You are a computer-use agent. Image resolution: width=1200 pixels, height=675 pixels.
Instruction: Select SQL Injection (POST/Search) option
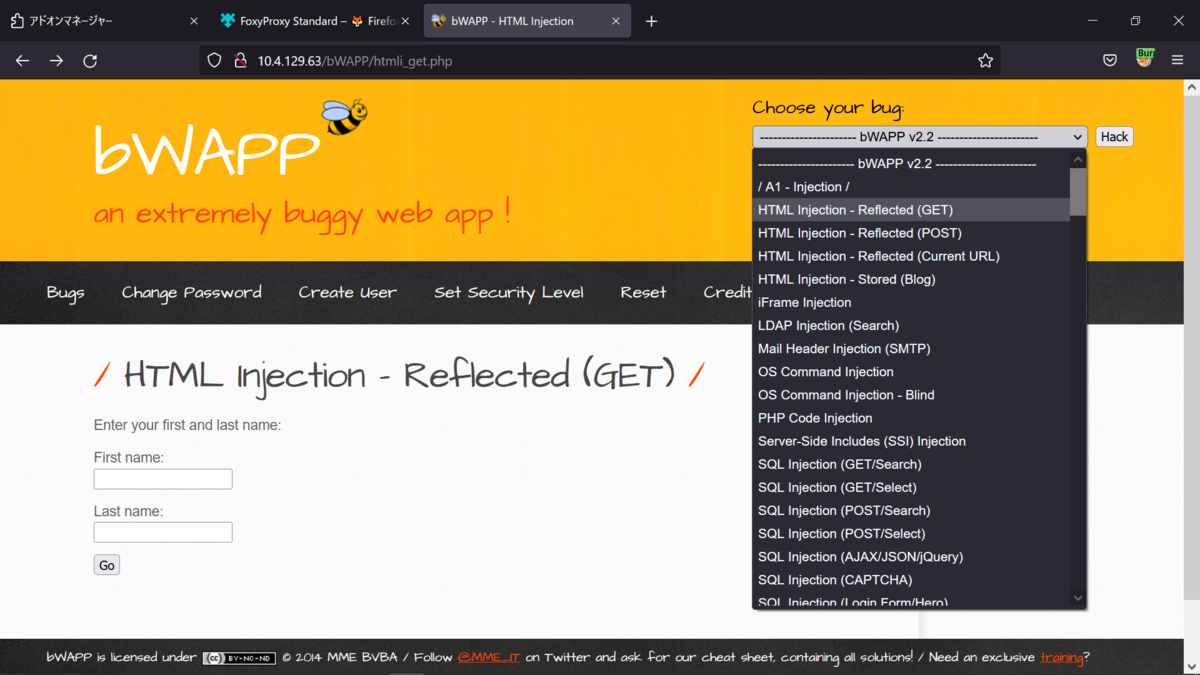coord(911,510)
